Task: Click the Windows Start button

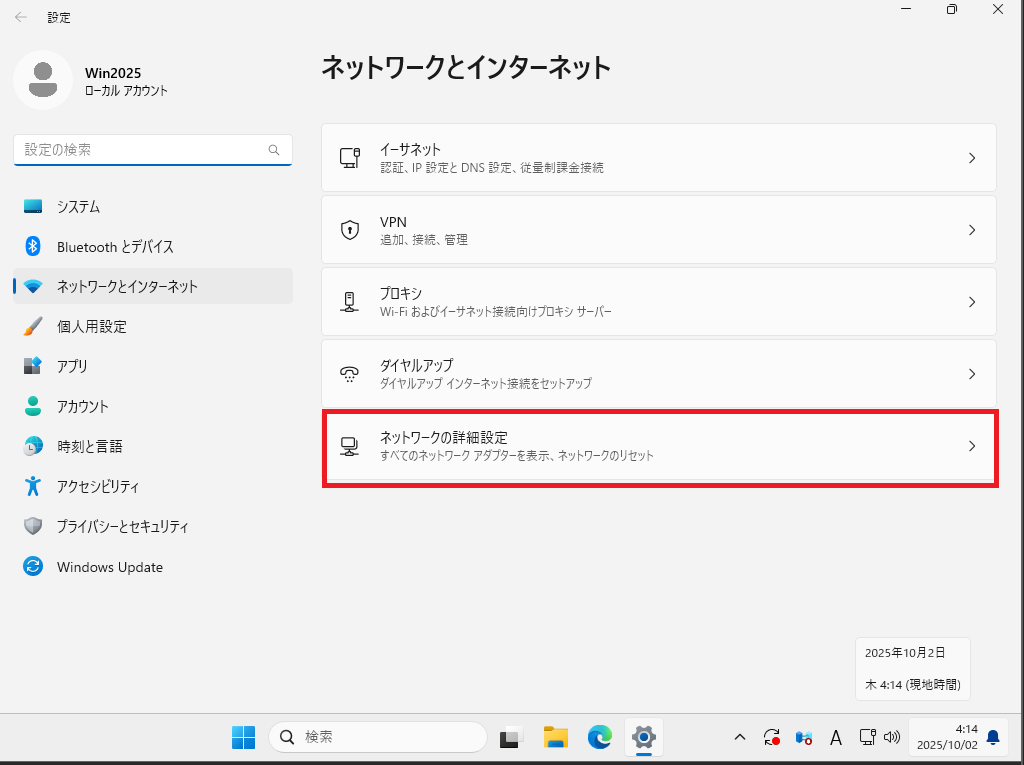Action: [x=243, y=738]
